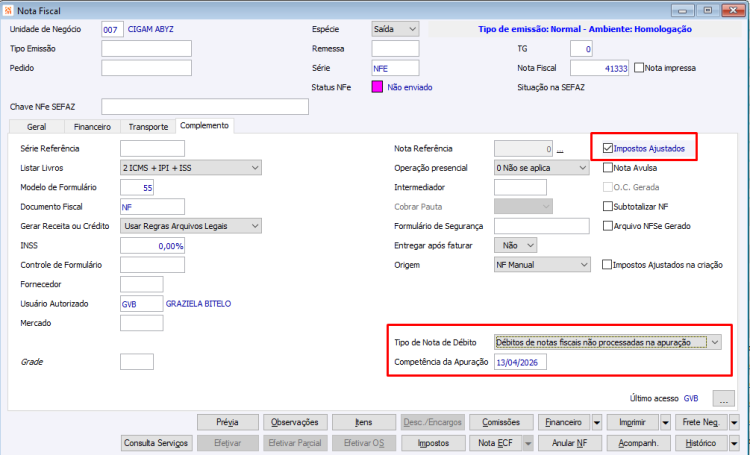
Task: Enable the Nota Avulsa checkbox
Action: click(607, 168)
